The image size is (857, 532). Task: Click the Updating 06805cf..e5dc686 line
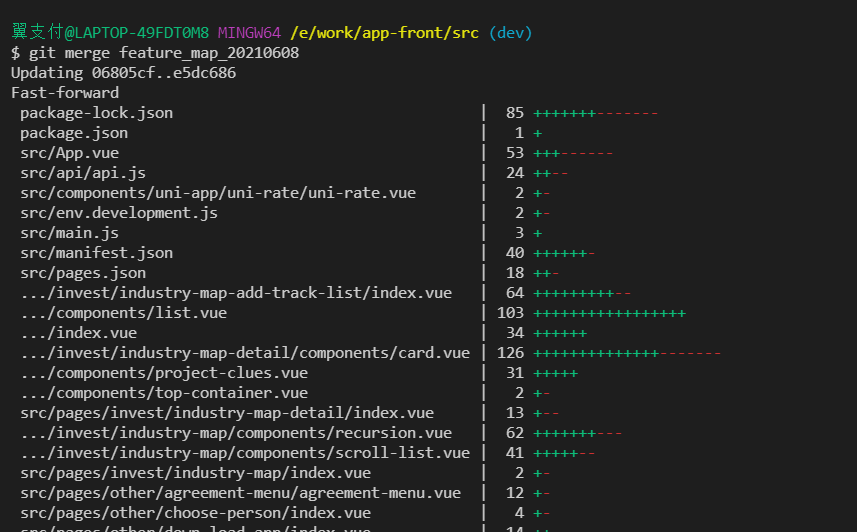124,73
